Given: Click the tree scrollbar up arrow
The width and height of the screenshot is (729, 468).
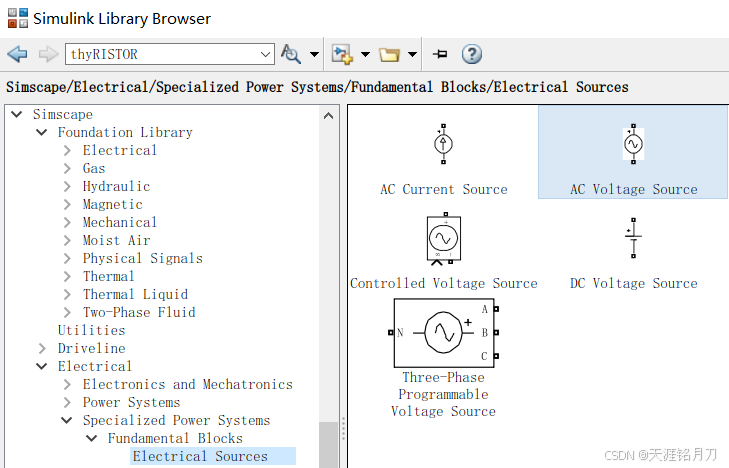Looking at the screenshot, I should (328, 115).
